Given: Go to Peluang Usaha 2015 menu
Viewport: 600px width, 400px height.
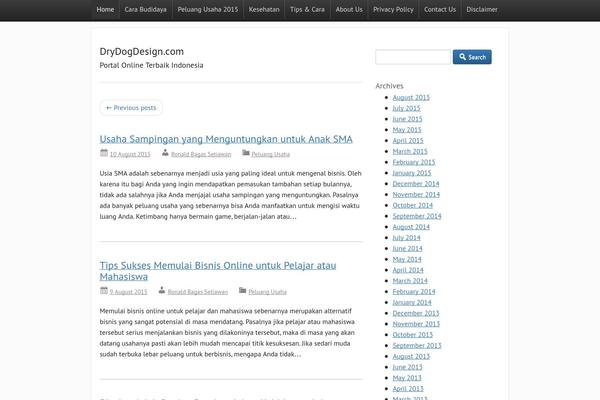Looking at the screenshot, I should tap(208, 10).
